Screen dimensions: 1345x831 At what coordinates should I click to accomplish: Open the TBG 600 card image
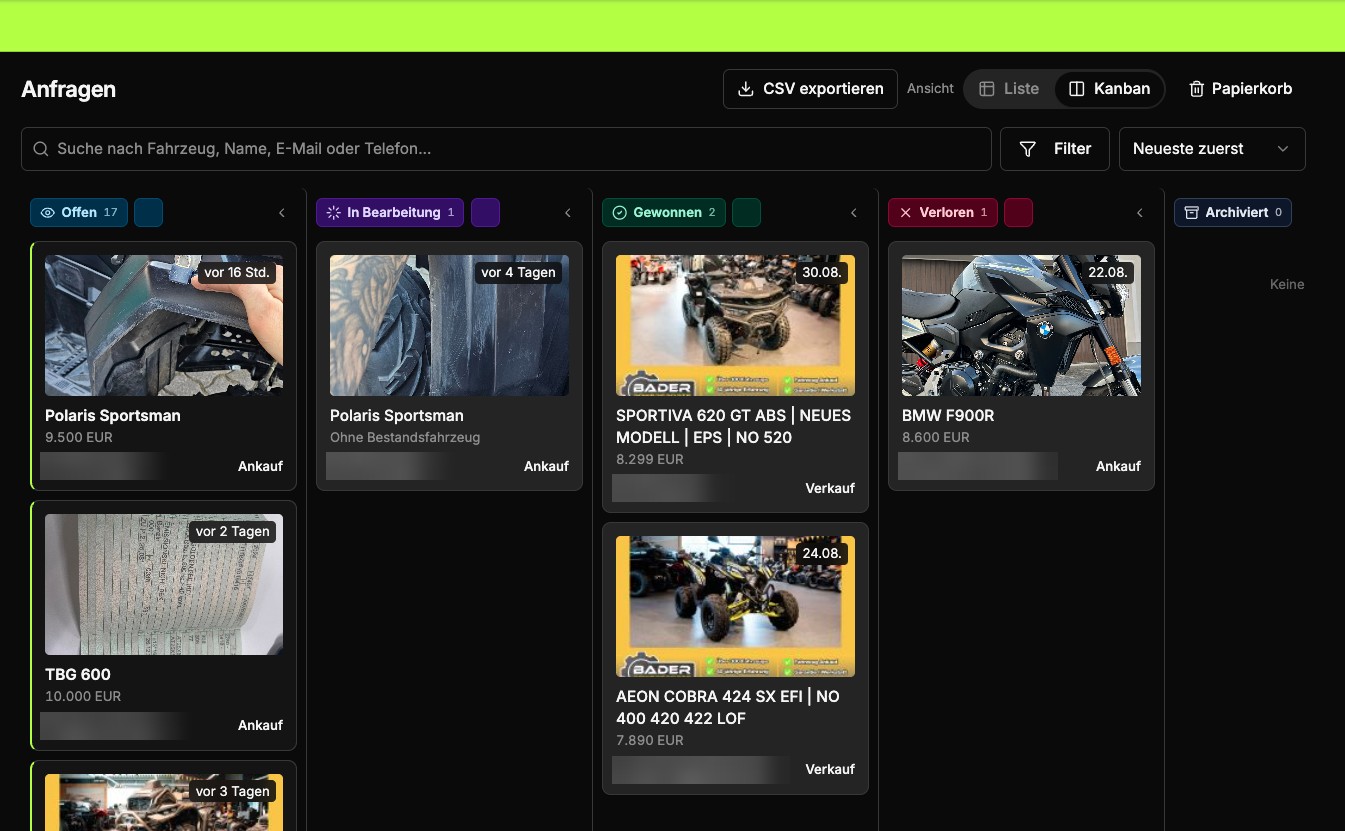(164, 585)
